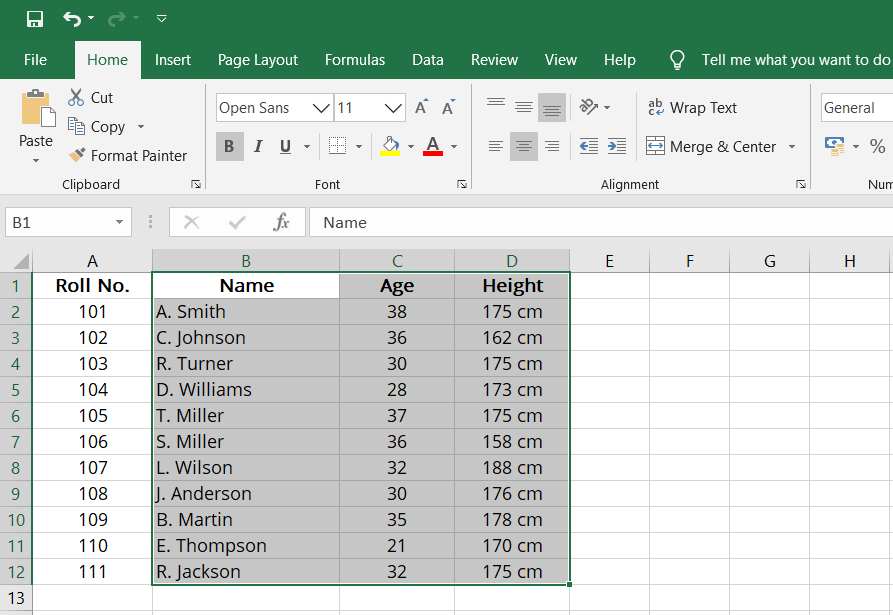893x615 pixels.
Task: Open the undo history dropdown arrow
Action: [x=91, y=18]
